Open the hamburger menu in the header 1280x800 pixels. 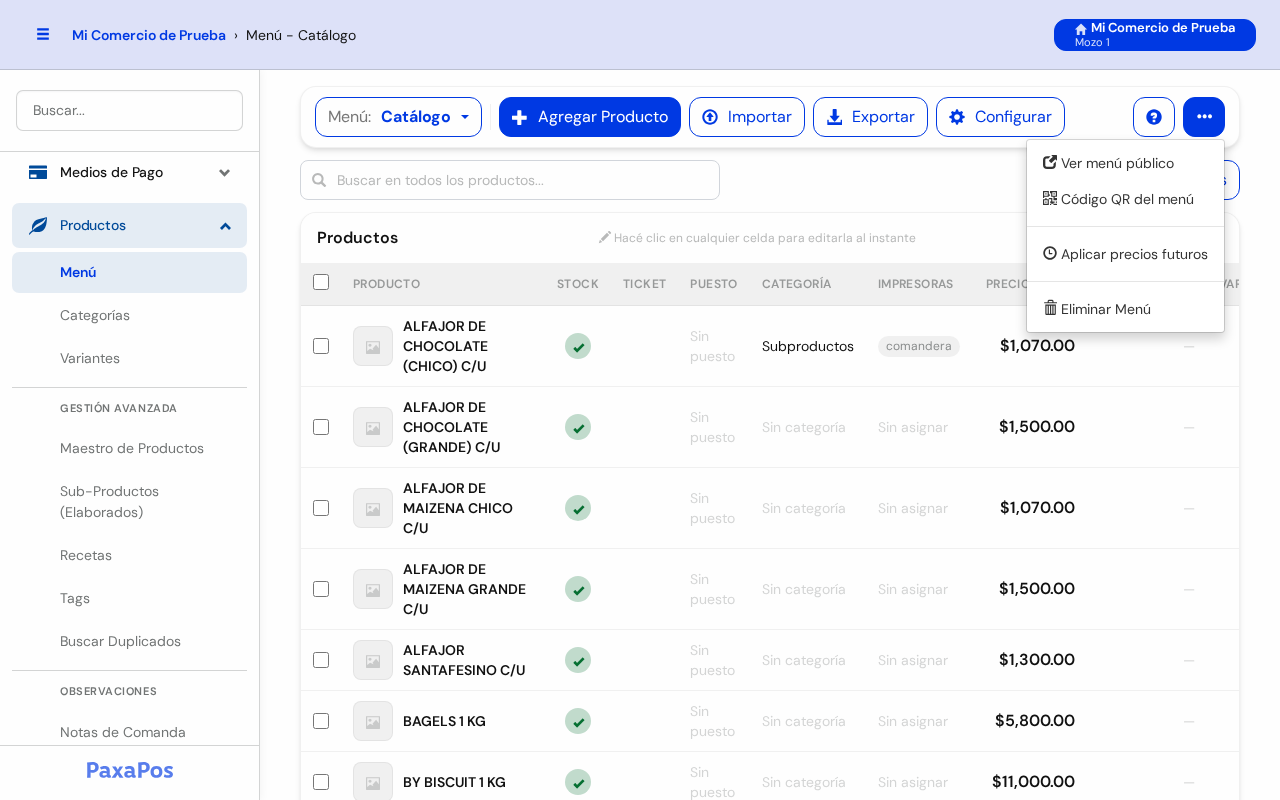[43, 34]
